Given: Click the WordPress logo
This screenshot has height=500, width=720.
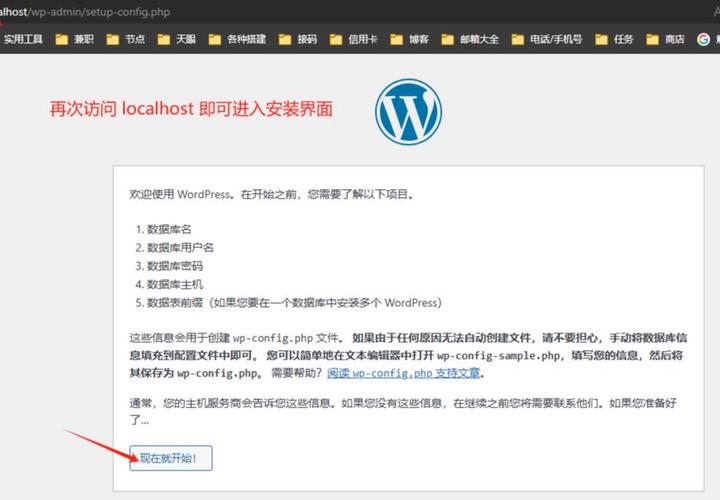Looking at the screenshot, I should click(x=408, y=112).
